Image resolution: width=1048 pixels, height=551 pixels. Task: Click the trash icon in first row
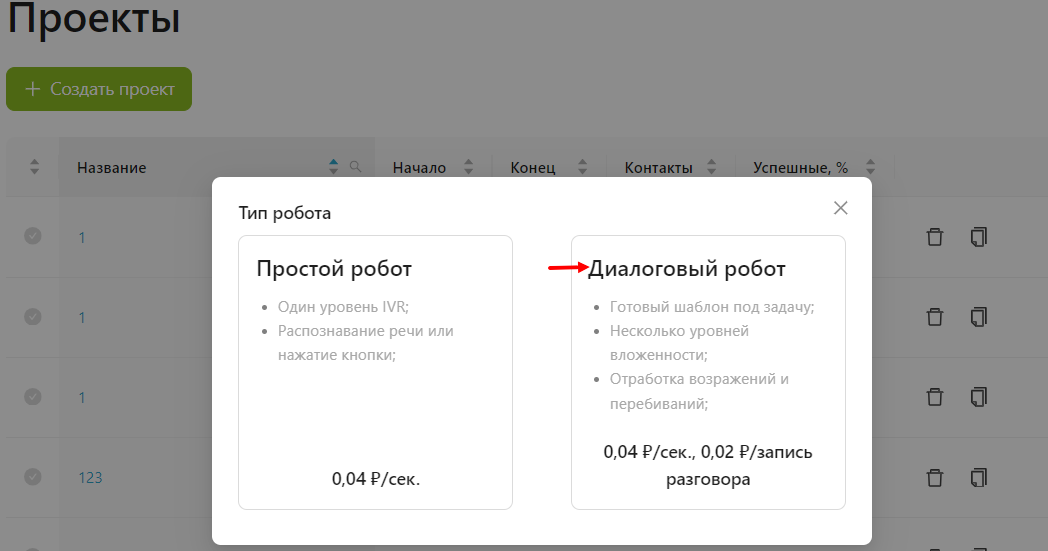pyautogui.click(x=935, y=237)
